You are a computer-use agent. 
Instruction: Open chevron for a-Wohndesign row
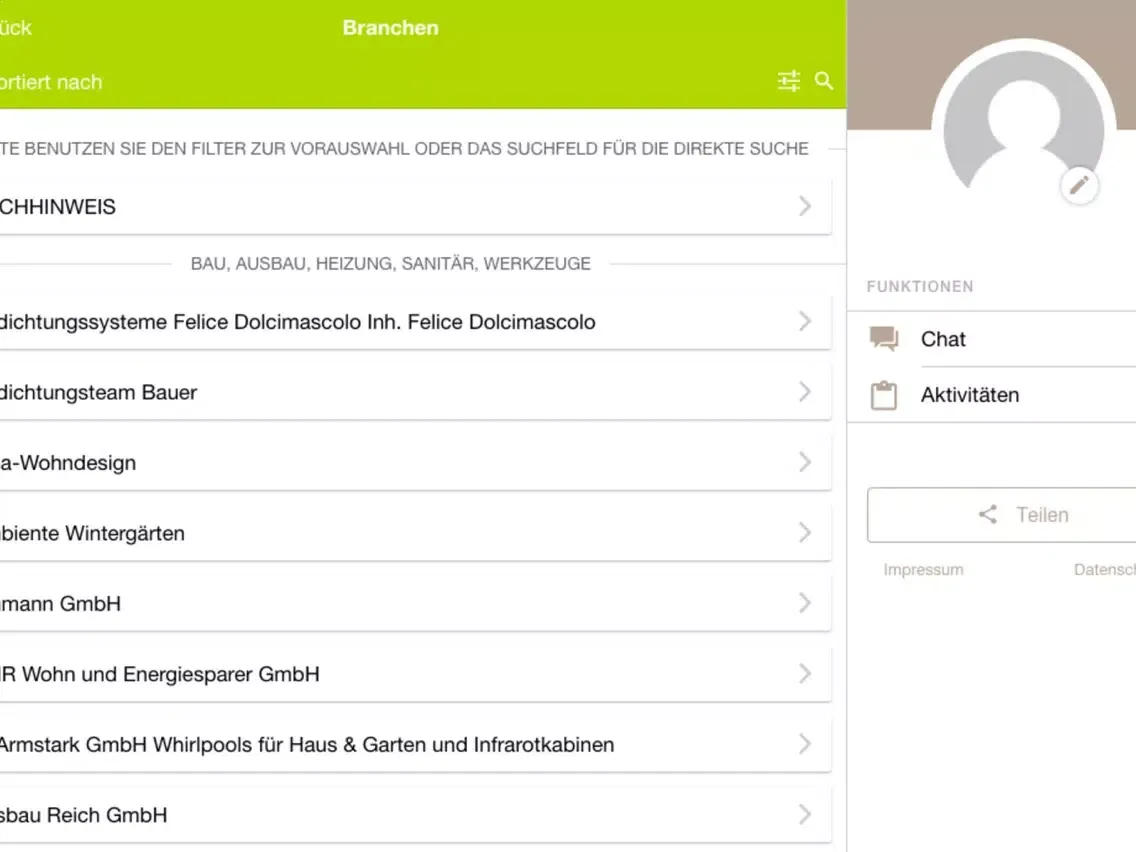tap(805, 462)
